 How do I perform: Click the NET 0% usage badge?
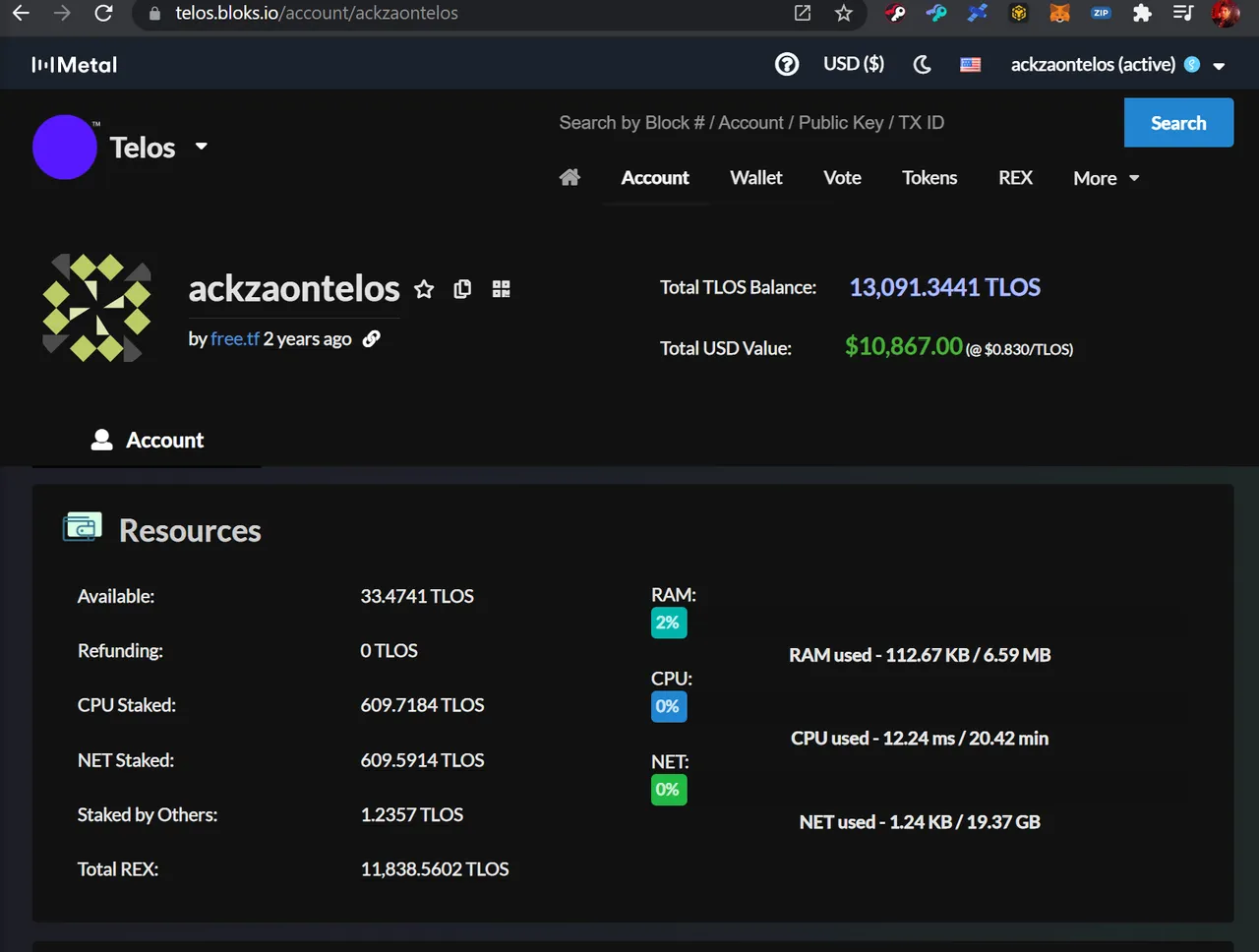[669, 790]
